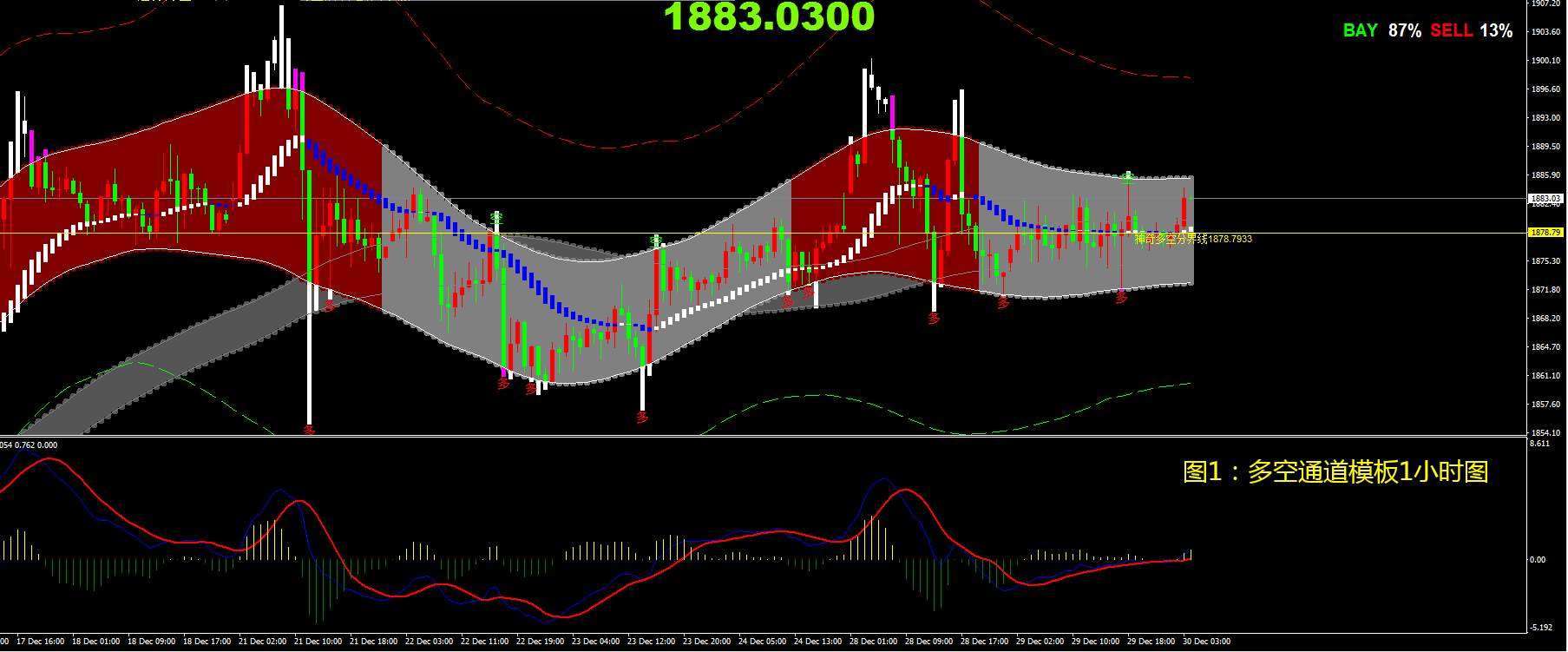Screen dimensions: 1568x652
Task: Click the 1857.60 price axis label
Action: tap(1546, 405)
